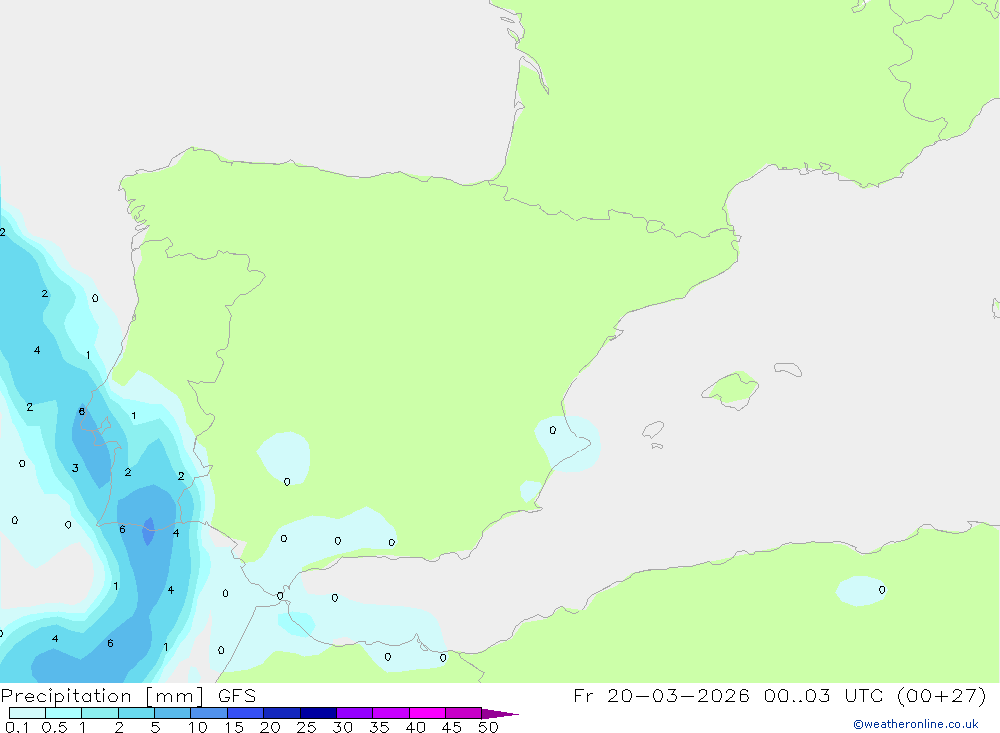Pick the dark blue 20–25 mm legend swatch
Screen dimensions: 1000x733
(x=282, y=713)
